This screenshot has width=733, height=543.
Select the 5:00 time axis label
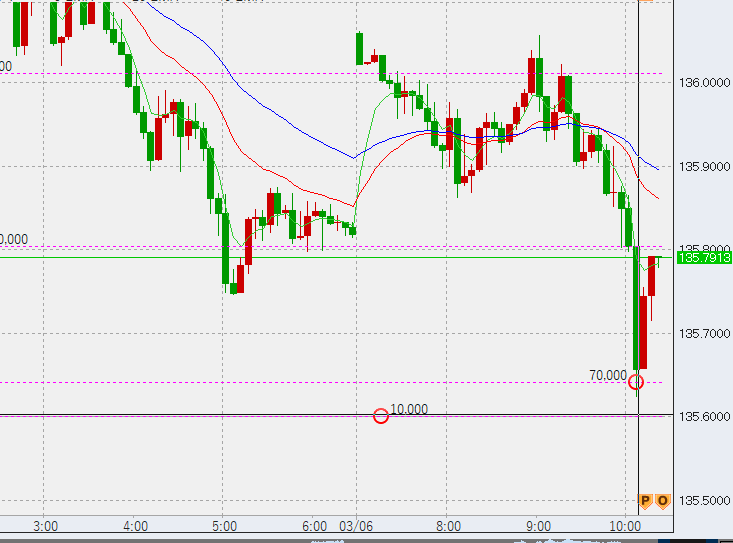click(x=224, y=526)
